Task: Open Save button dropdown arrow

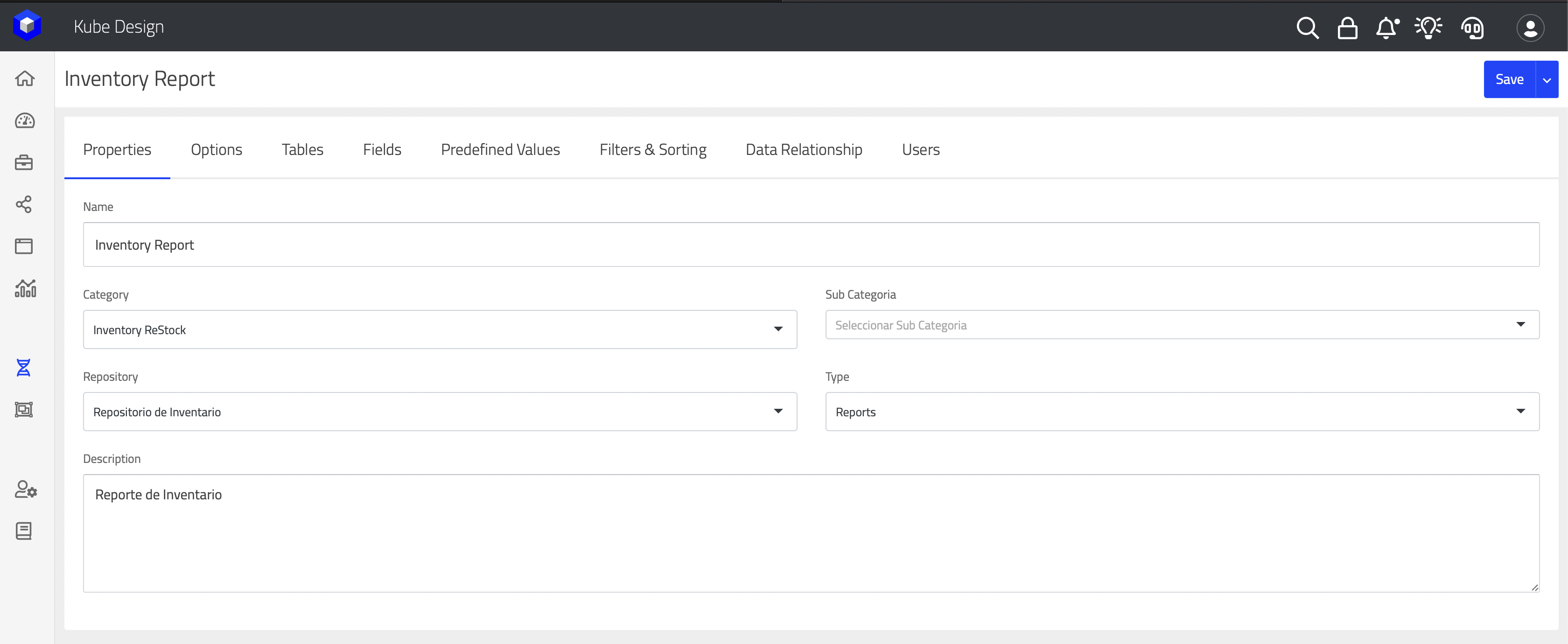Action: coord(1547,80)
